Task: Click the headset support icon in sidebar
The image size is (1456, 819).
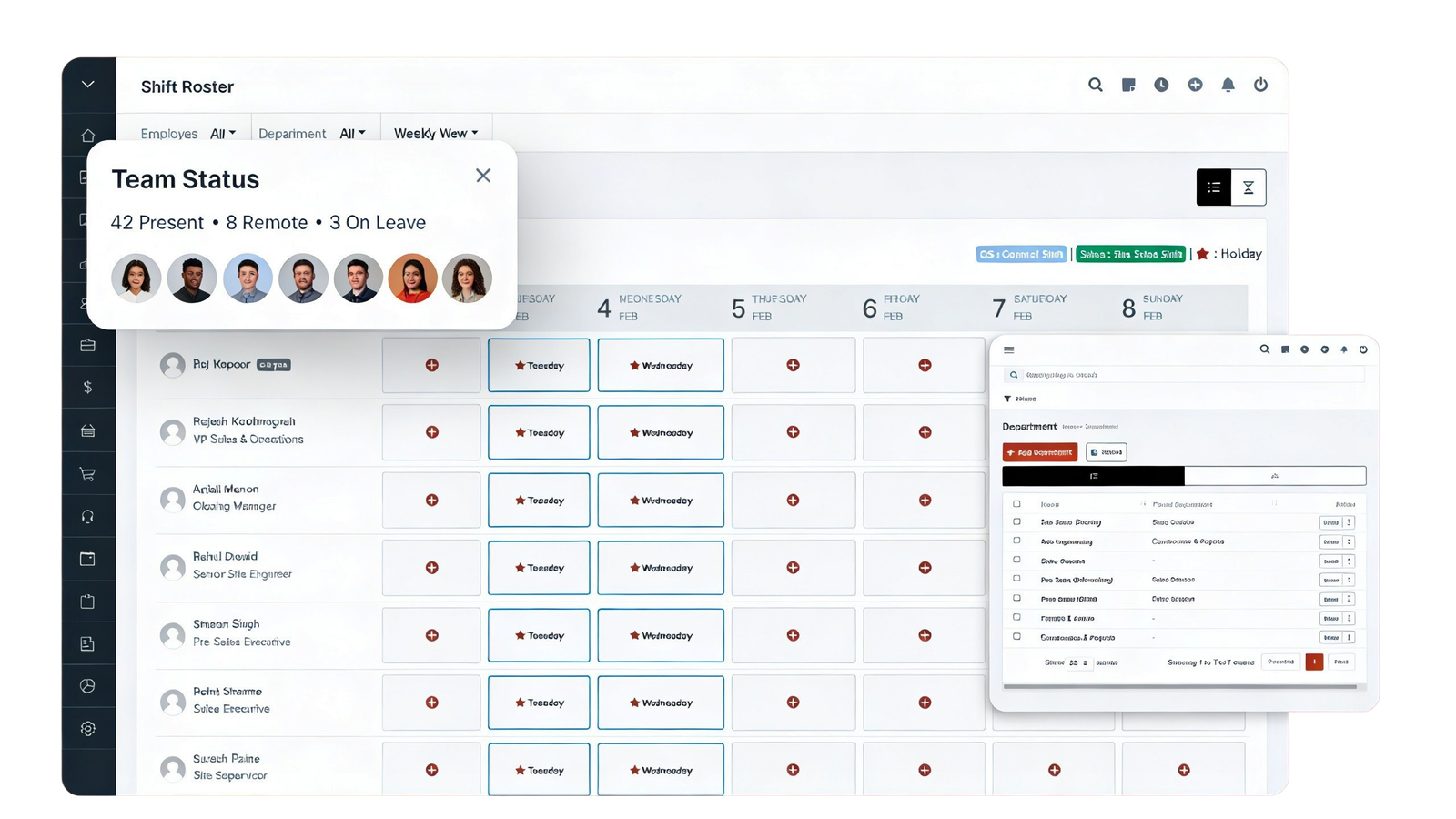Action: tap(88, 517)
